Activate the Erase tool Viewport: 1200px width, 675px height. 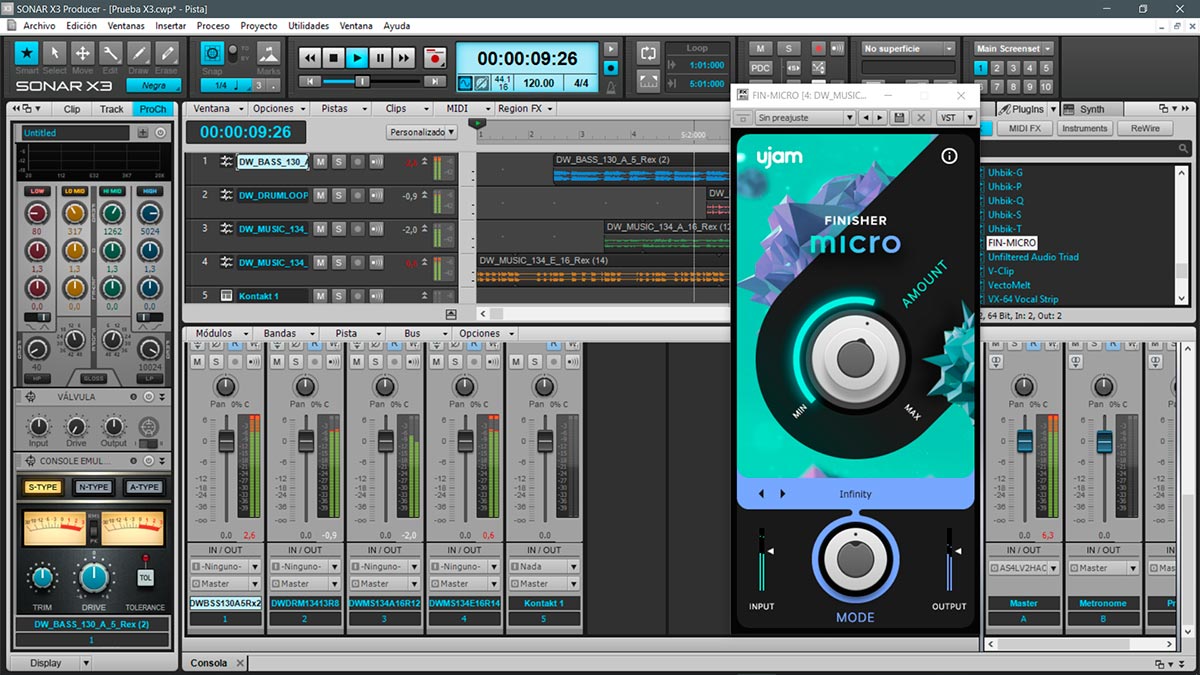click(x=166, y=53)
